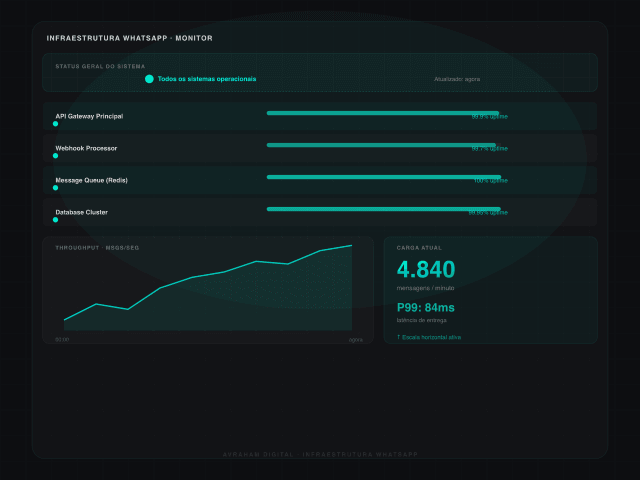Click the Database Cluster uptime bar
640x480 pixels.
click(x=384, y=209)
